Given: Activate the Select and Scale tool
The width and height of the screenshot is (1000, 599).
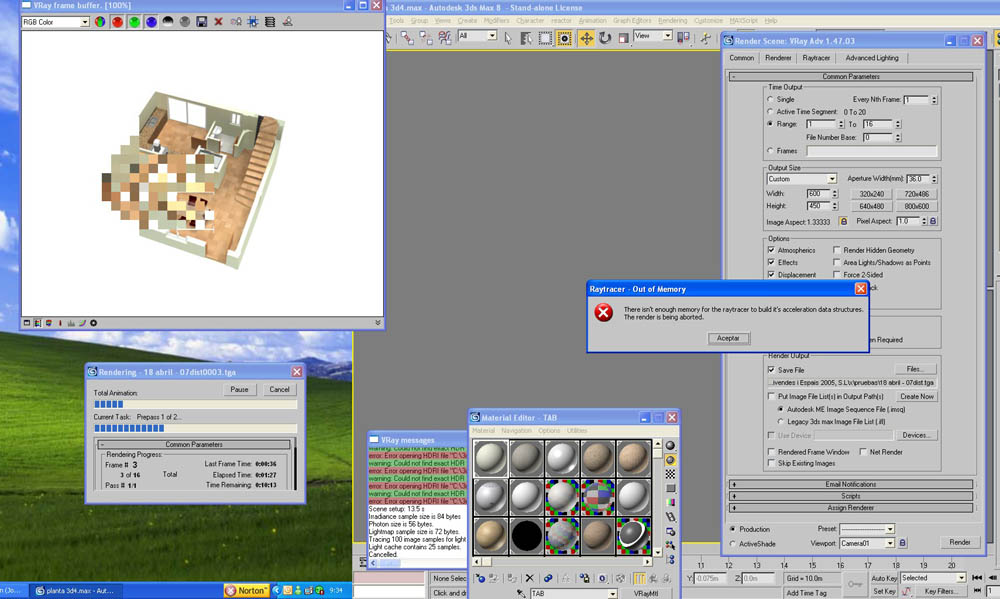Looking at the screenshot, I should (624, 38).
